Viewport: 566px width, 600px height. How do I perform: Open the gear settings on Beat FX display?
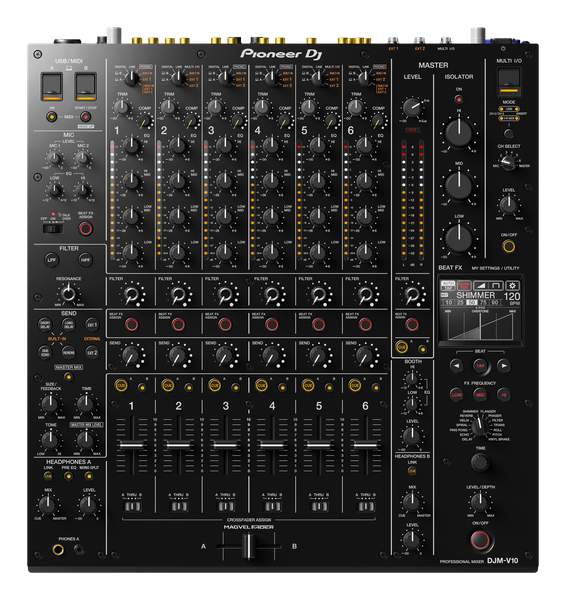512,285
